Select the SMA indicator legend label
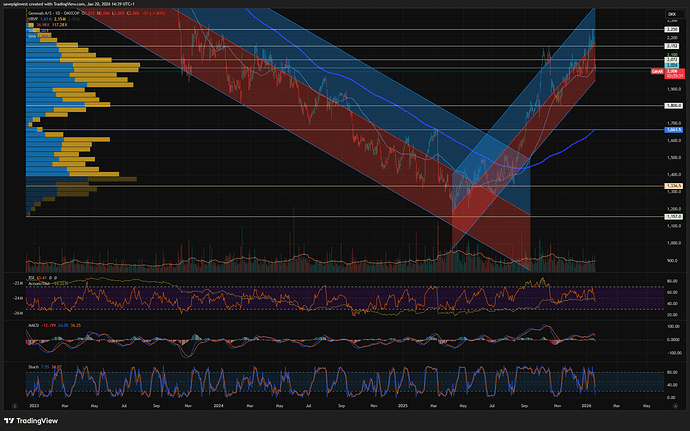The width and height of the screenshot is (690, 431). (x=31, y=33)
